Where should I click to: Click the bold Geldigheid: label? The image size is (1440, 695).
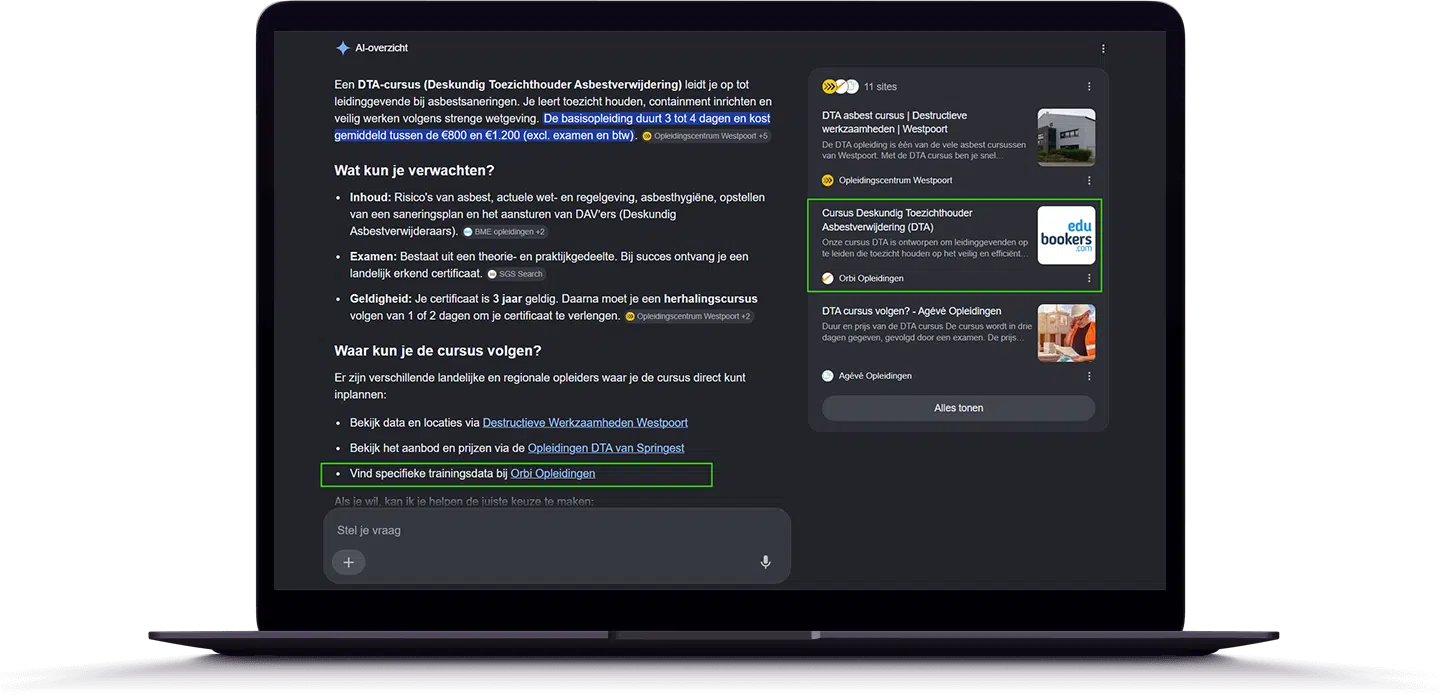[x=379, y=299]
